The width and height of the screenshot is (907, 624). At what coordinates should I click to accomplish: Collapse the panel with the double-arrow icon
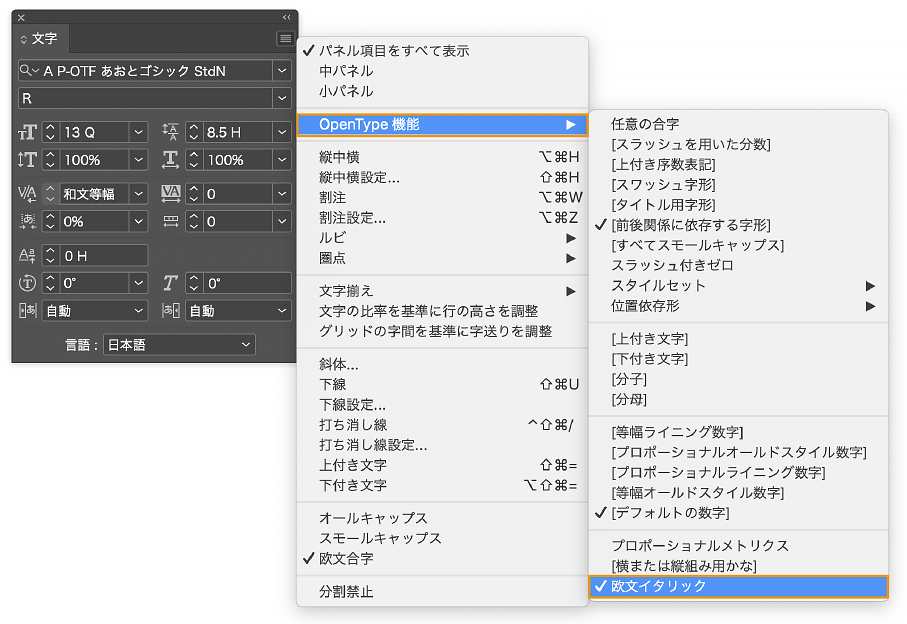tap(287, 17)
